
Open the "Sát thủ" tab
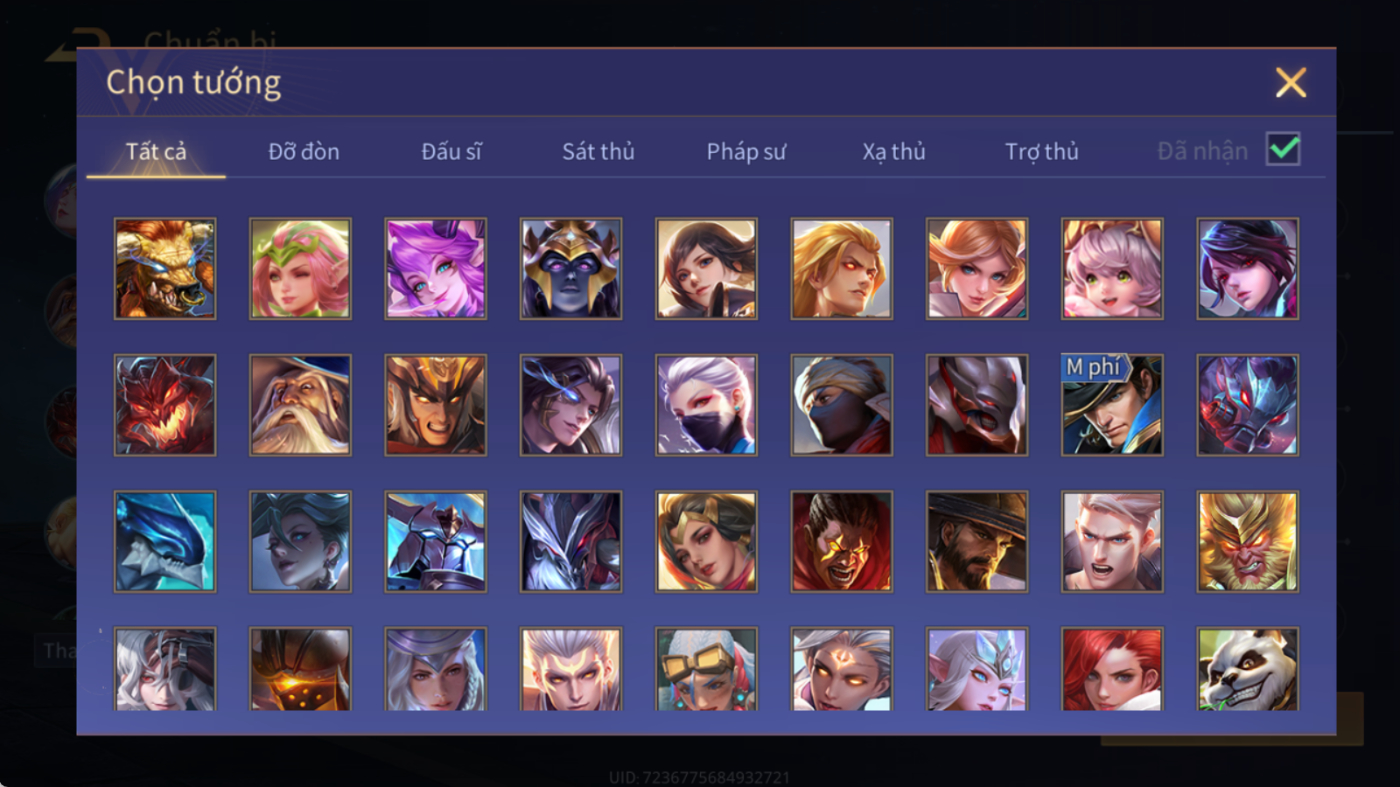[598, 152]
